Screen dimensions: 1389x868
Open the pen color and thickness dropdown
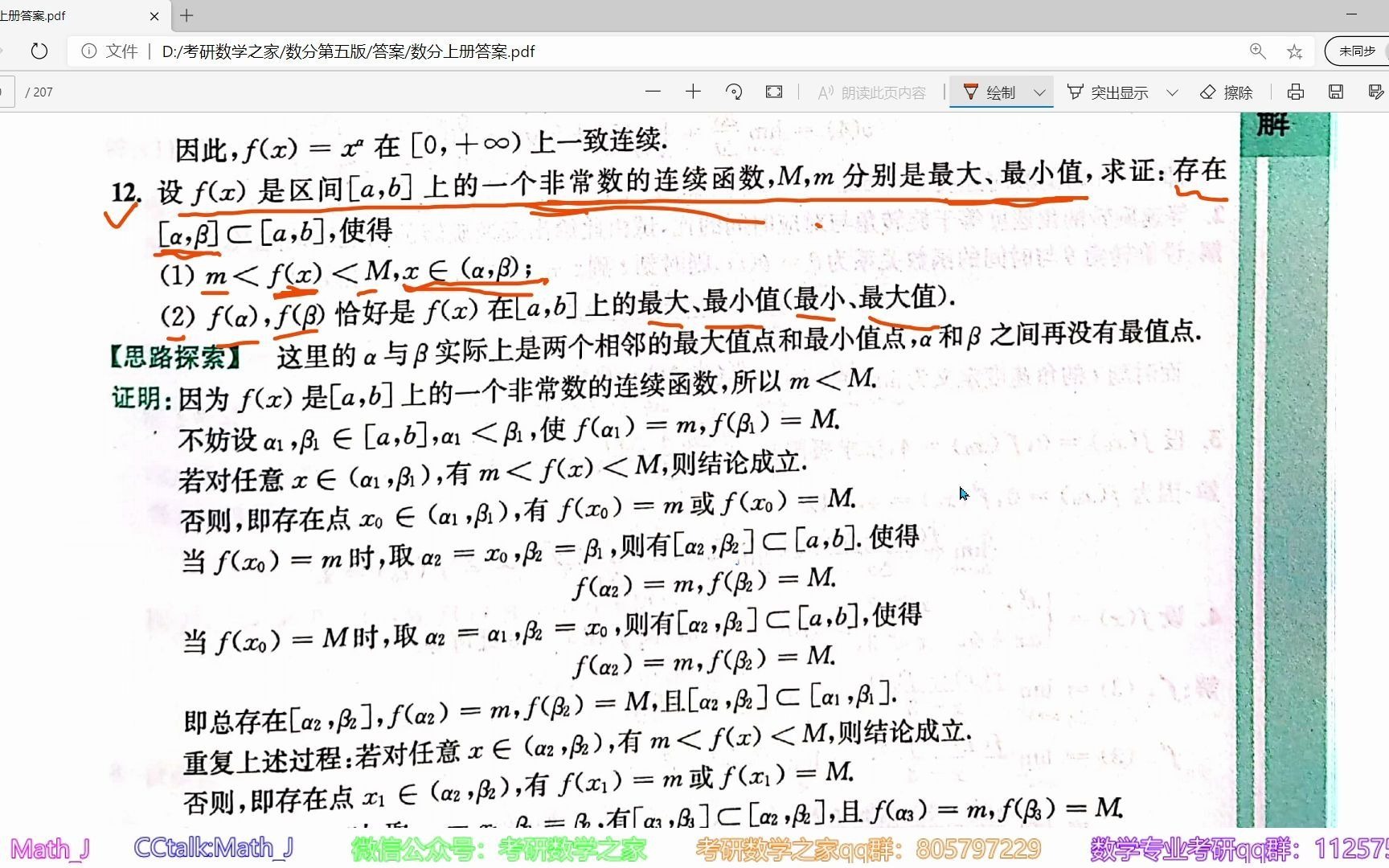tap(1039, 92)
